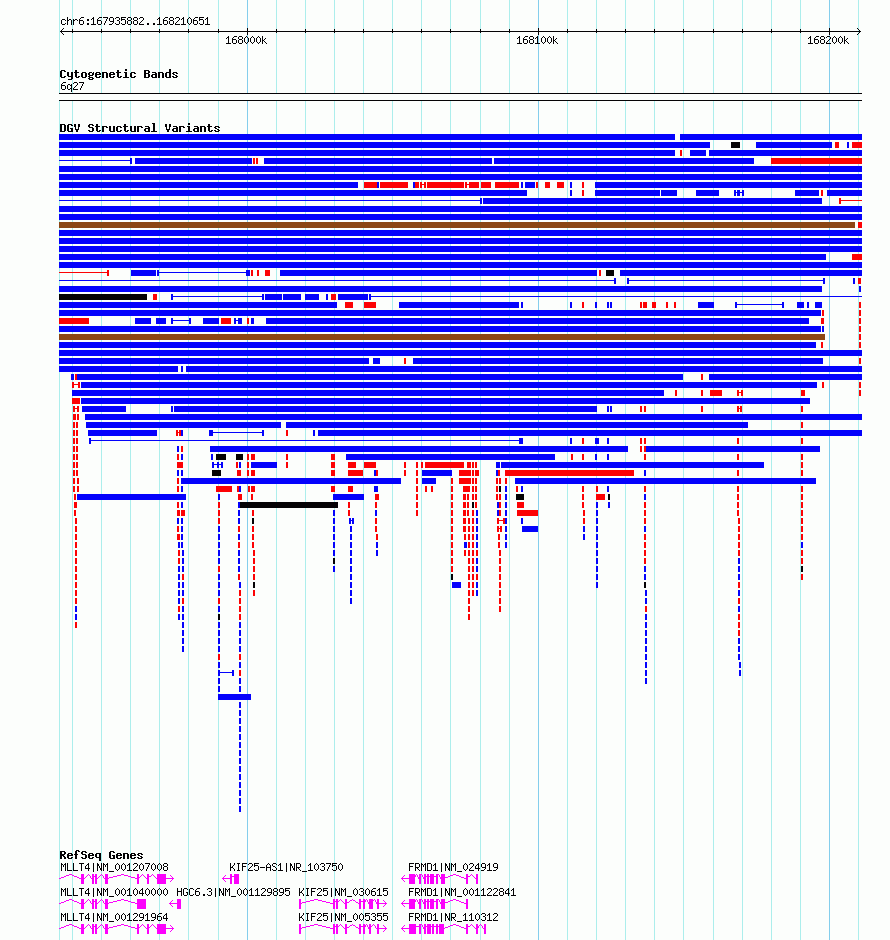Click the 168000k scale label
This screenshot has width=890, height=940.
[246, 40]
